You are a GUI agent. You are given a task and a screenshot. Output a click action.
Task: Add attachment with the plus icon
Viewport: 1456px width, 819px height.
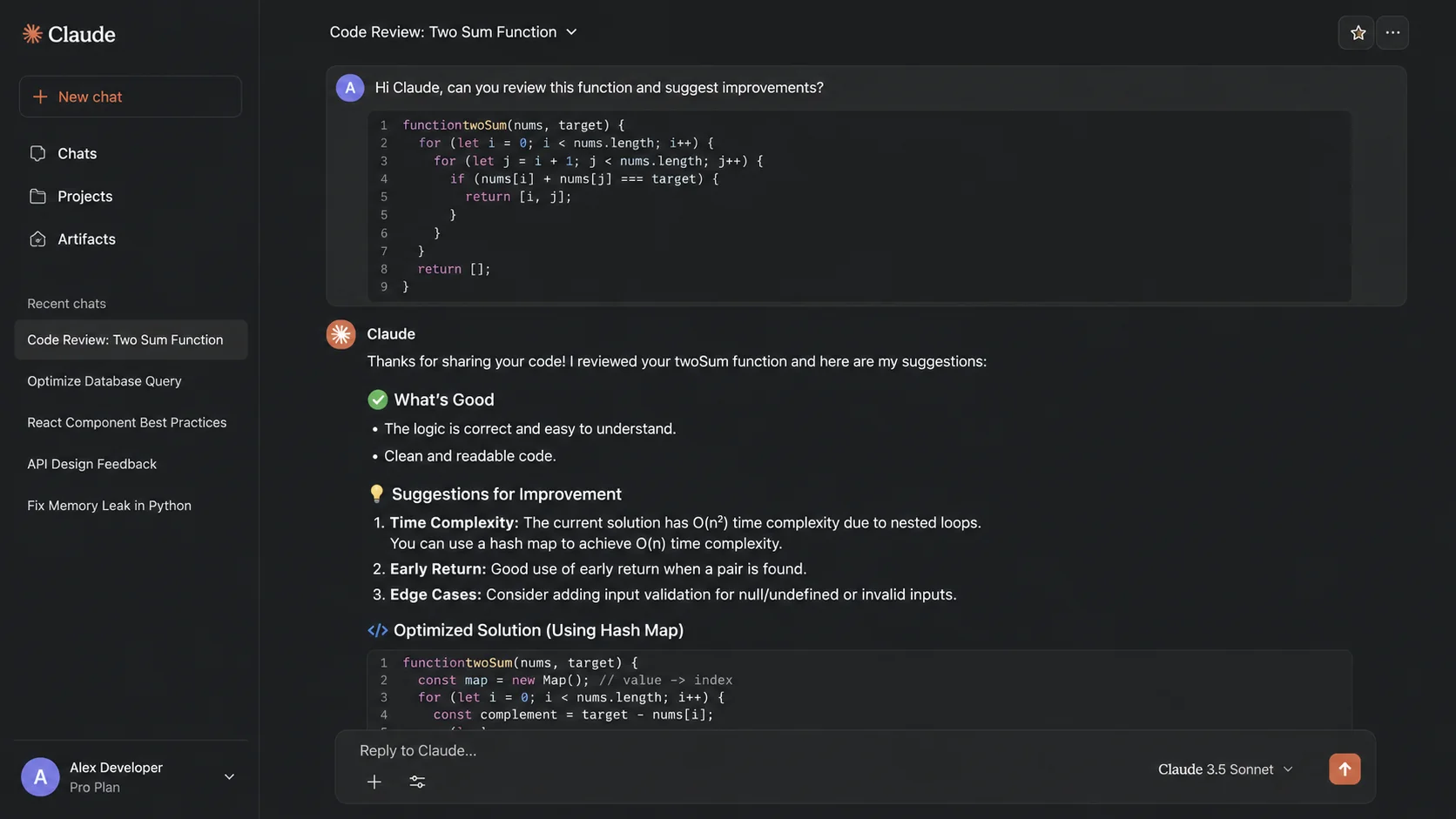point(374,782)
